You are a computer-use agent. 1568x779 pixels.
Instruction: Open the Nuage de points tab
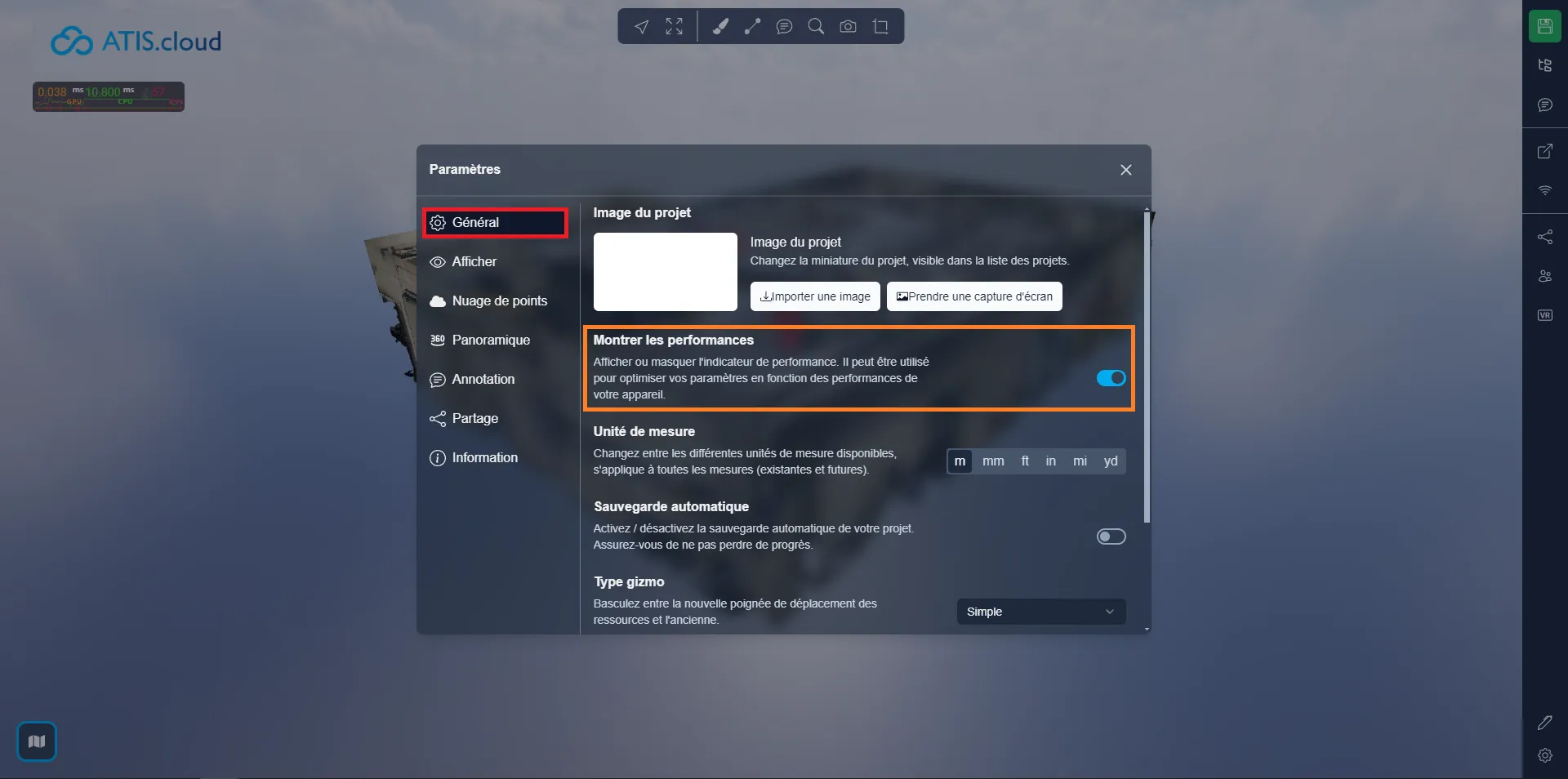click(x=499, y=300)
